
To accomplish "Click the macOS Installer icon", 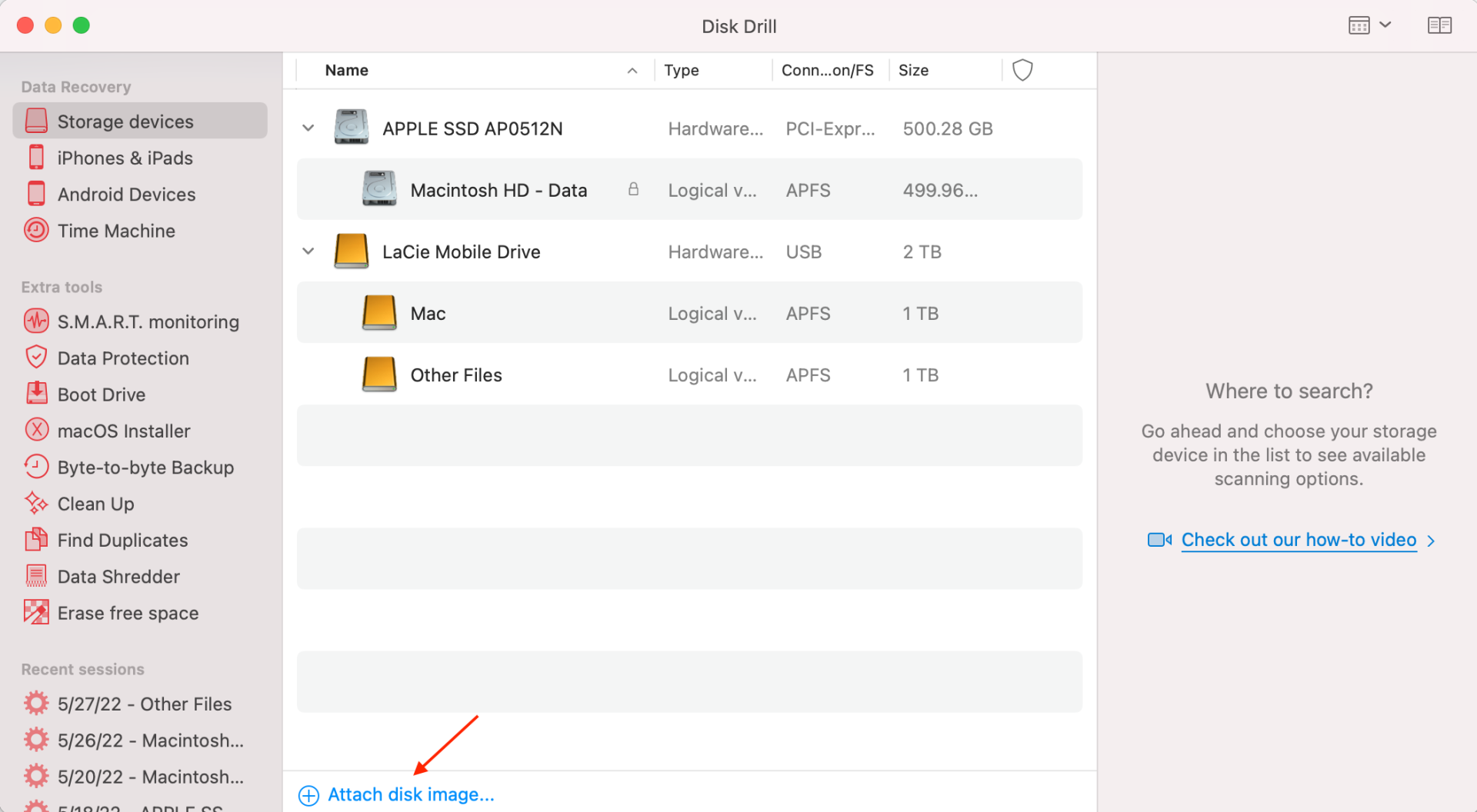I will (x=36, y=430).
